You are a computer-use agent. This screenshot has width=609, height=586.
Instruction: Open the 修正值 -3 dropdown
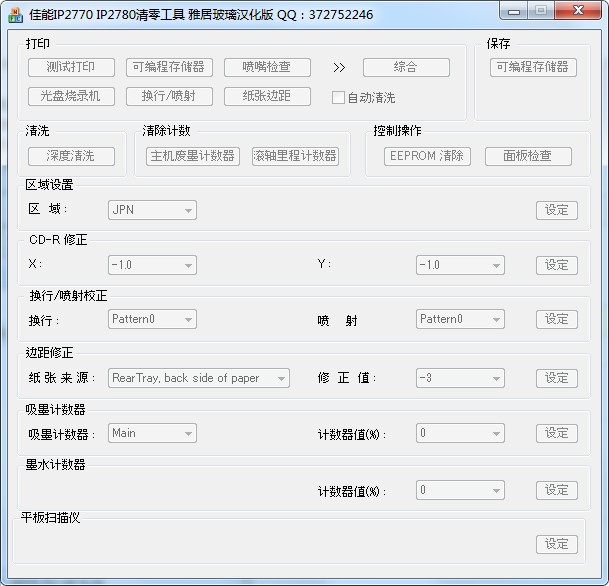coord(460,378)
